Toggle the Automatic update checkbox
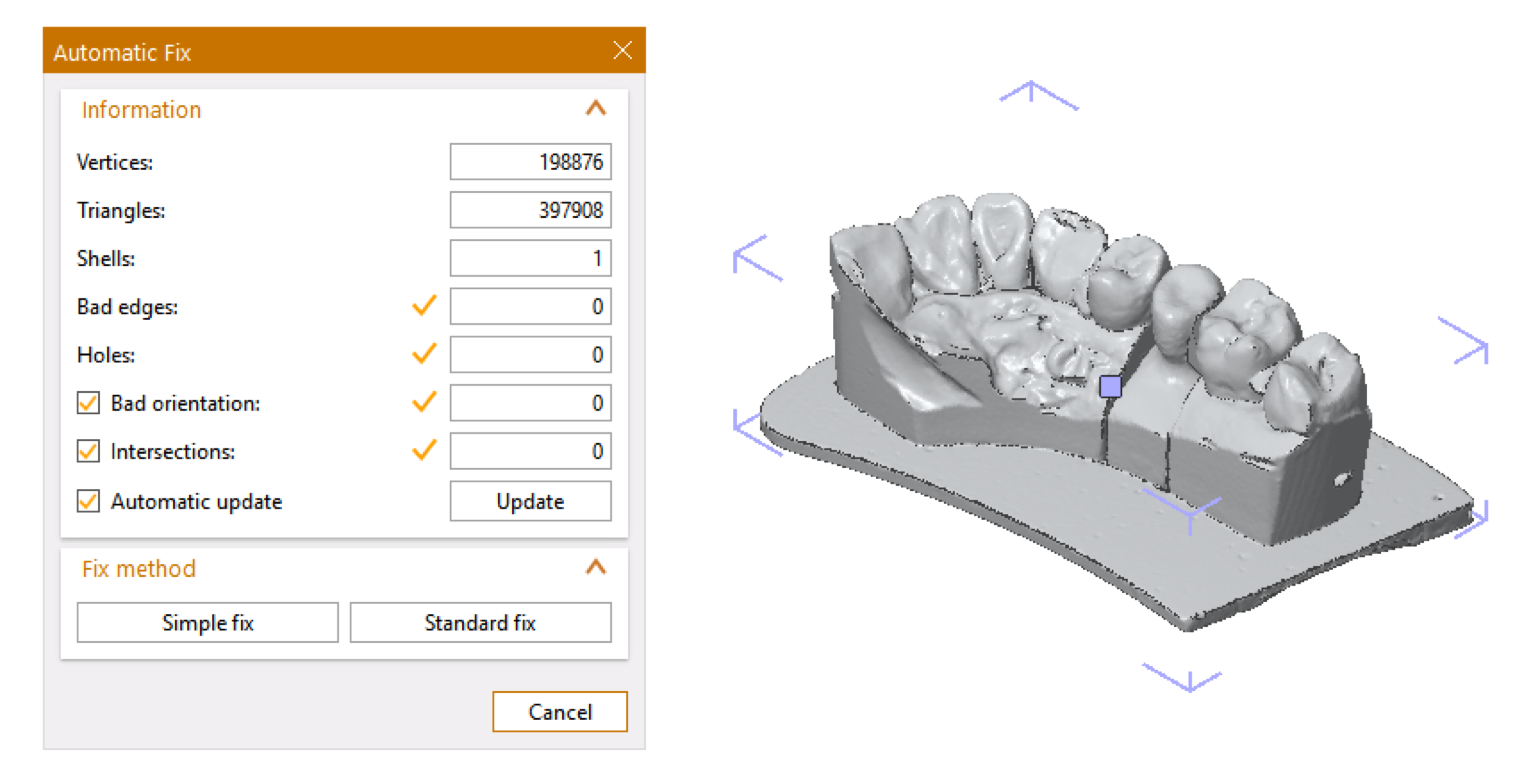The image size is (1531, 784). (x=89, y=501)
